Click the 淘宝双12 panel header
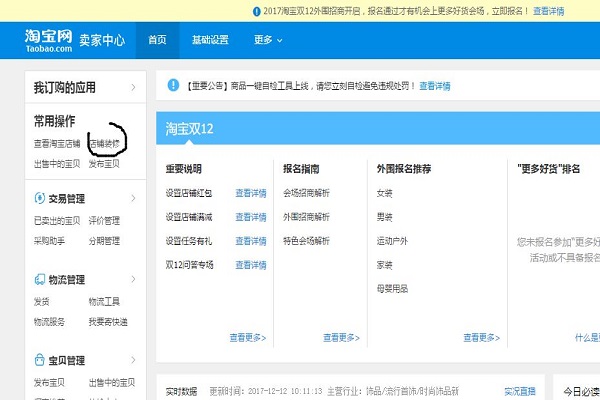This screenshot has width=600, height=400. click(x=378, y=128)
